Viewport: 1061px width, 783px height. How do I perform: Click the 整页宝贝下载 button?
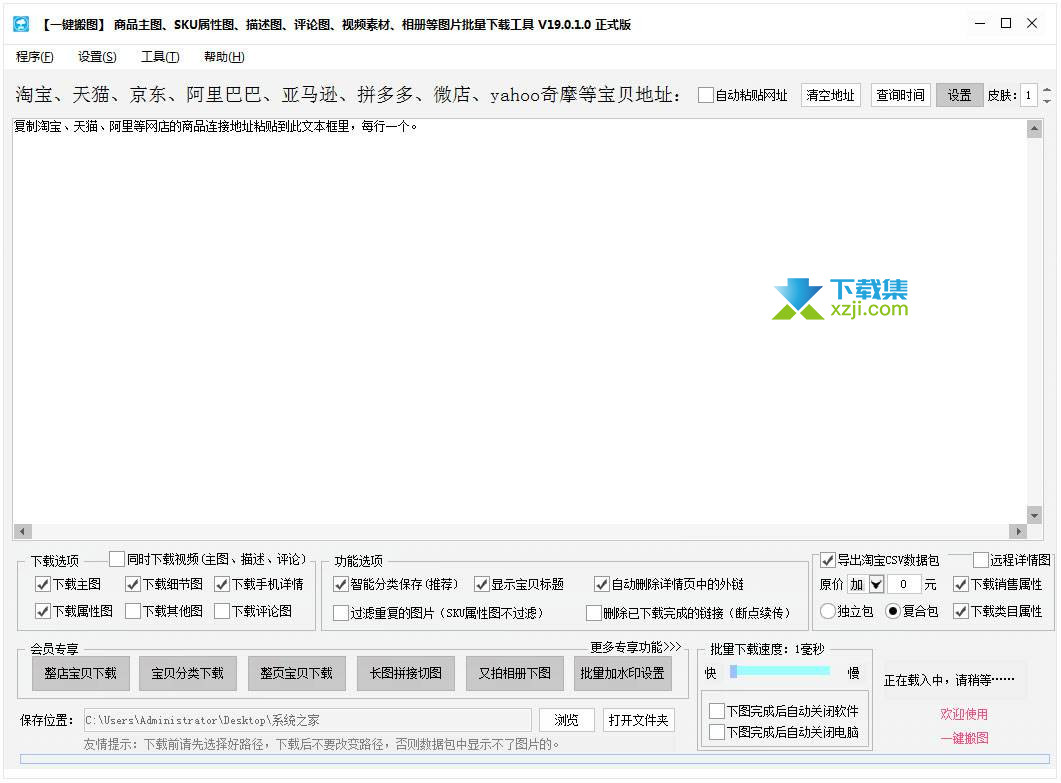pos(296,673)
